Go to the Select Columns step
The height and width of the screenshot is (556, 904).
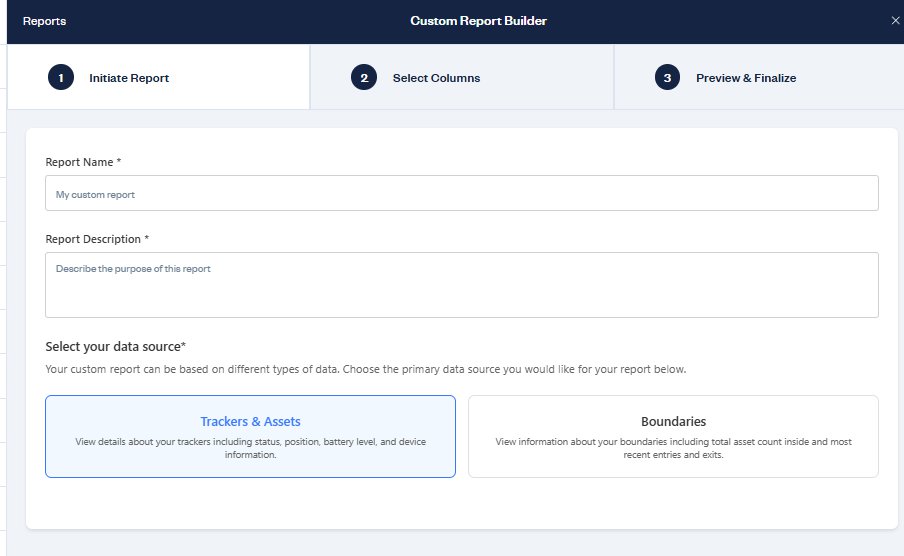coord(436,78)
